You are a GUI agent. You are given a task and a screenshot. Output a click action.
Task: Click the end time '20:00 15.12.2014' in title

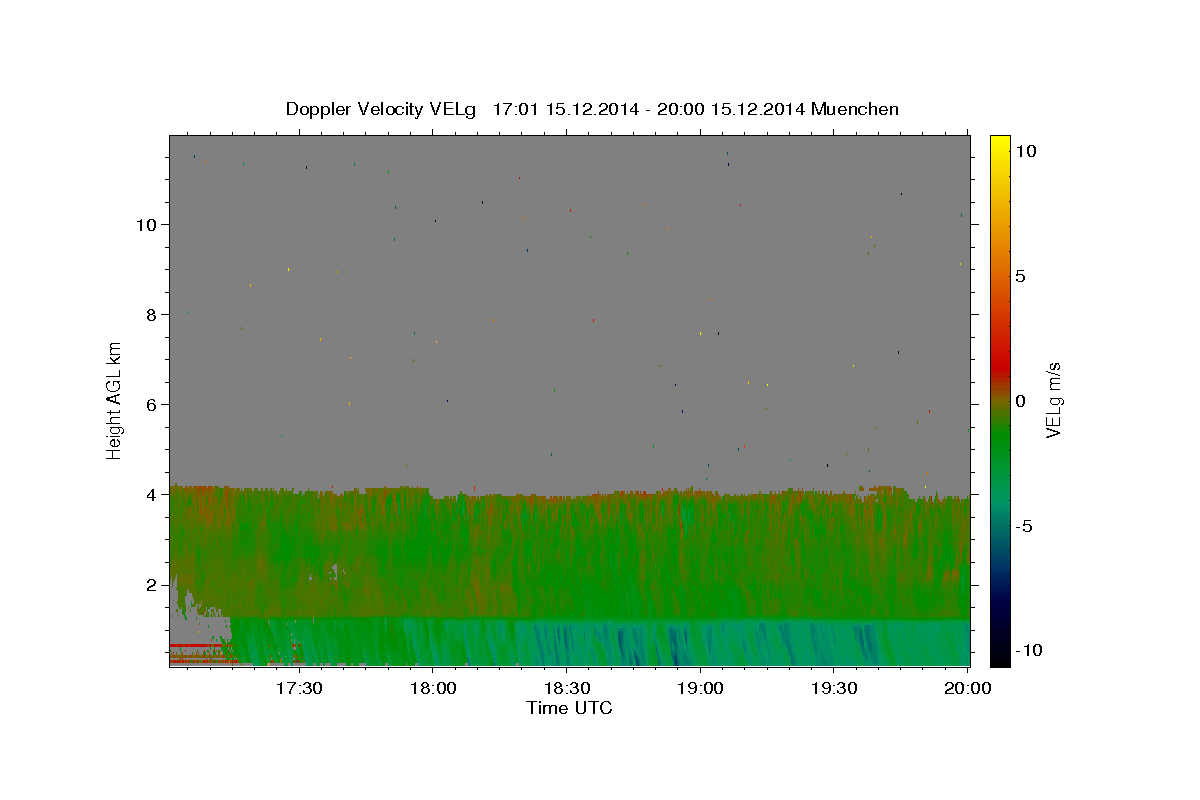(731, 109)
